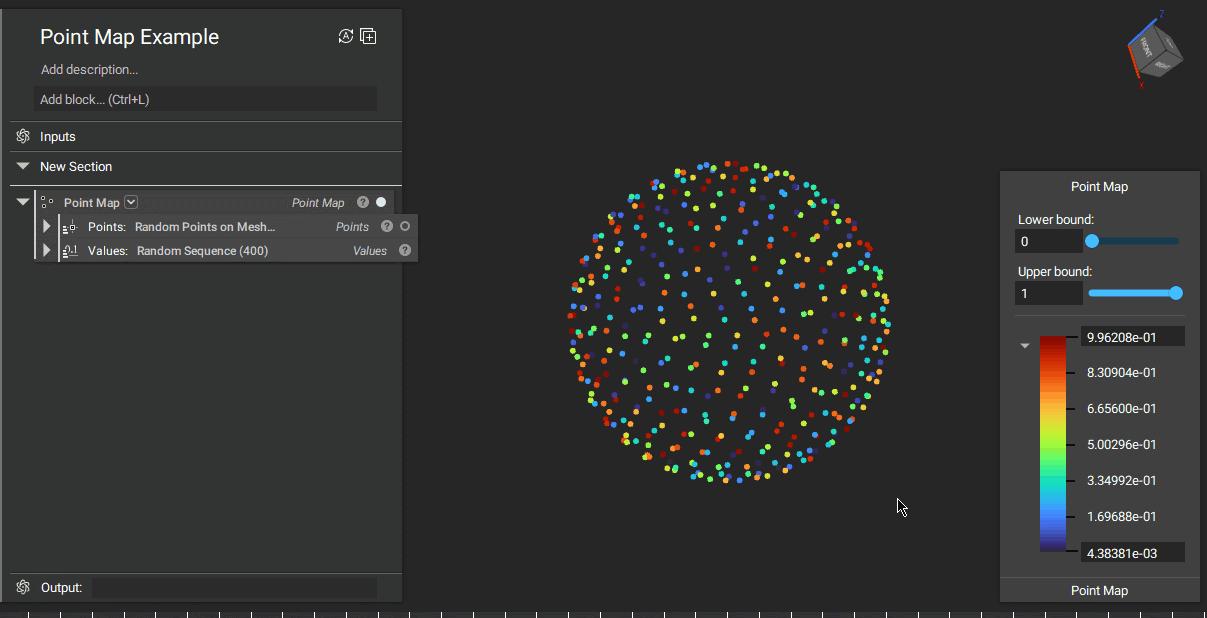This screenshot has height=618, width=1207.
Task: Click the legend tick value 1.69688e-01
Action: coord(1121,516)
